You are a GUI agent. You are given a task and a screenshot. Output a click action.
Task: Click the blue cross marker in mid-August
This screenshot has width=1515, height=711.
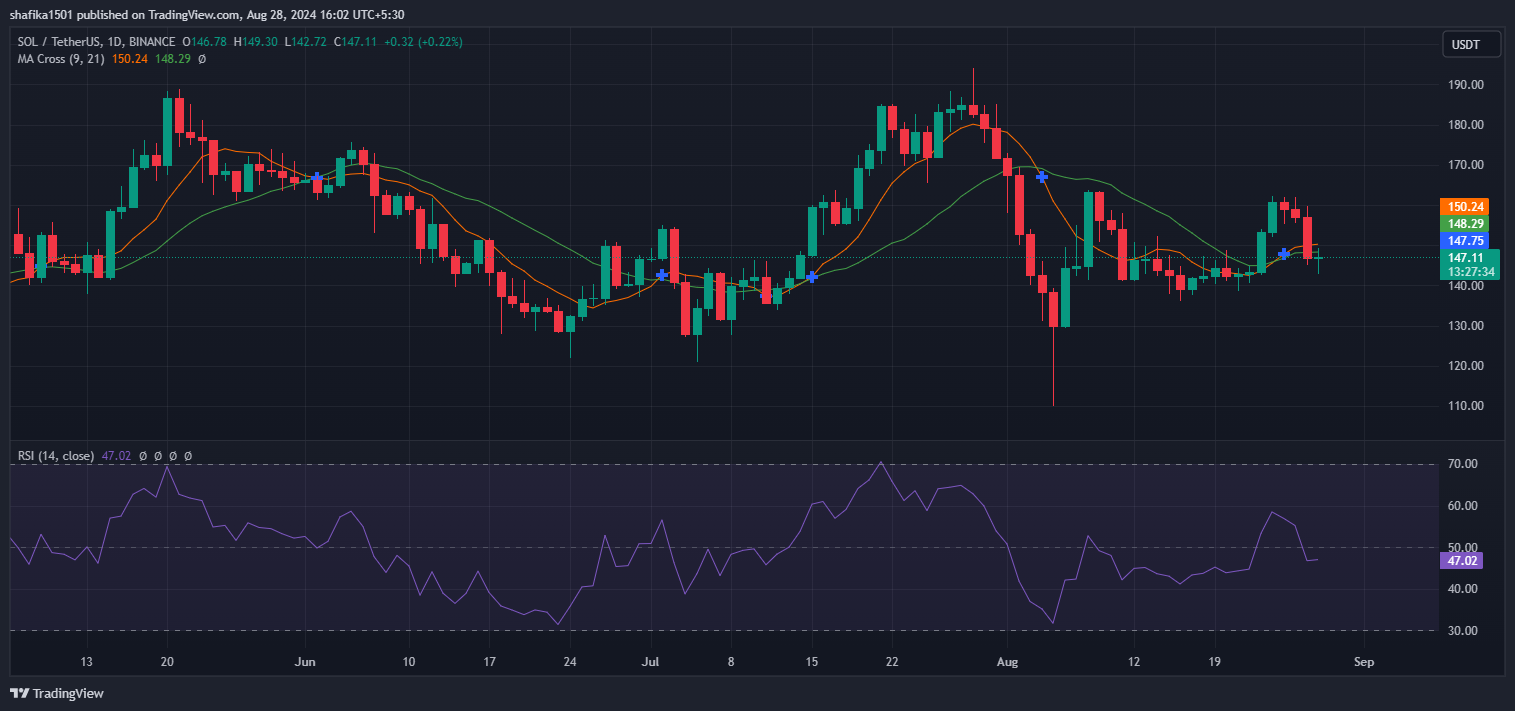click(x=1041, y=177)
